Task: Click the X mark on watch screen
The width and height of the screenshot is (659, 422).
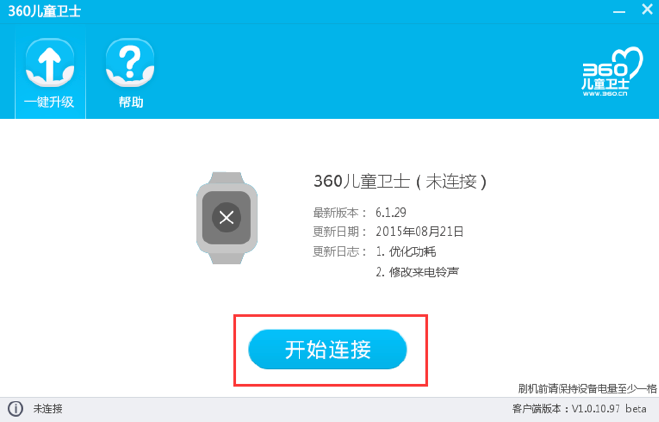Action: [x=227, y=217]
